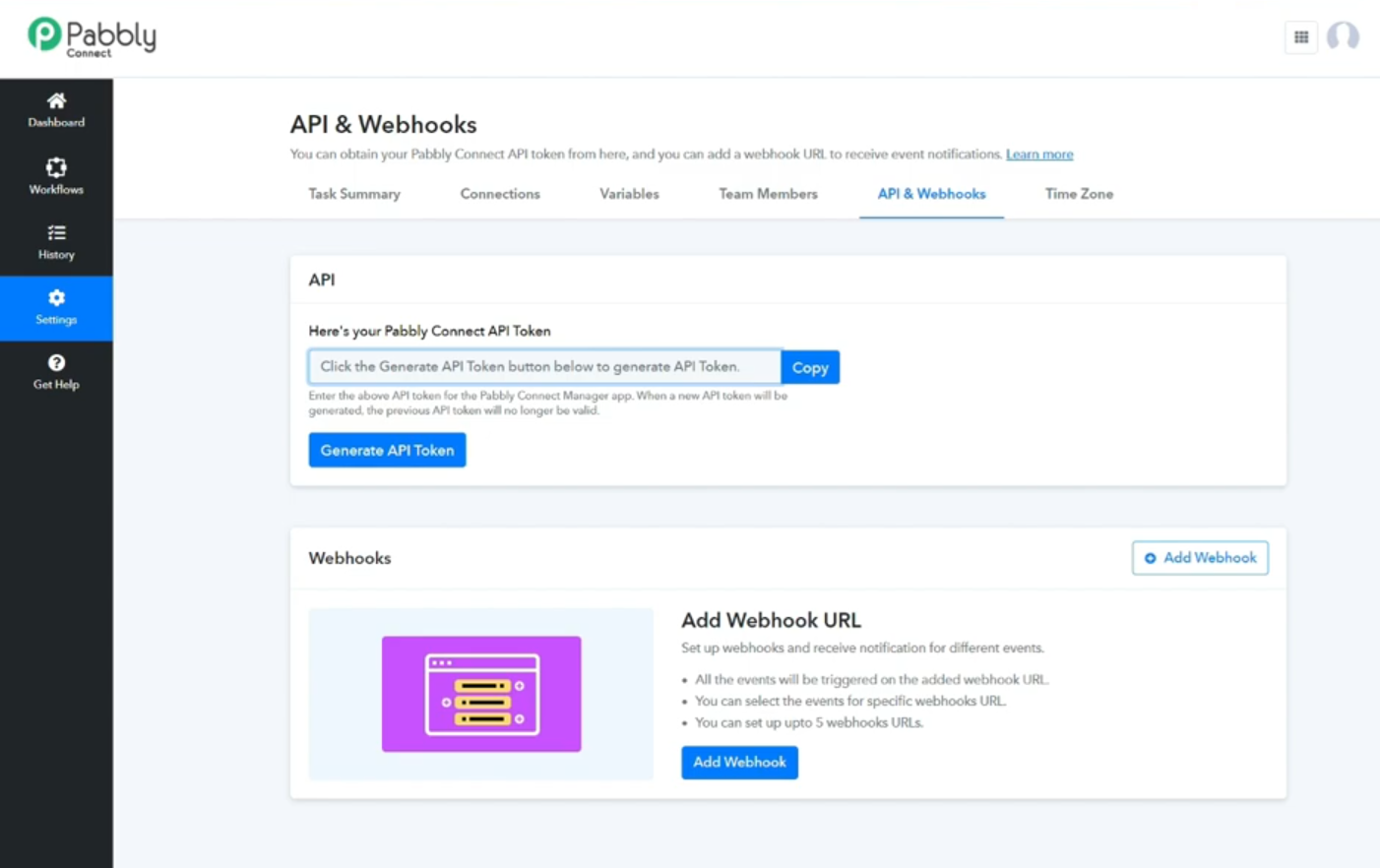Screen dimensions: 1380x868
Task: Open the Dashboard from the sidebar
Action: pos(56,110)
